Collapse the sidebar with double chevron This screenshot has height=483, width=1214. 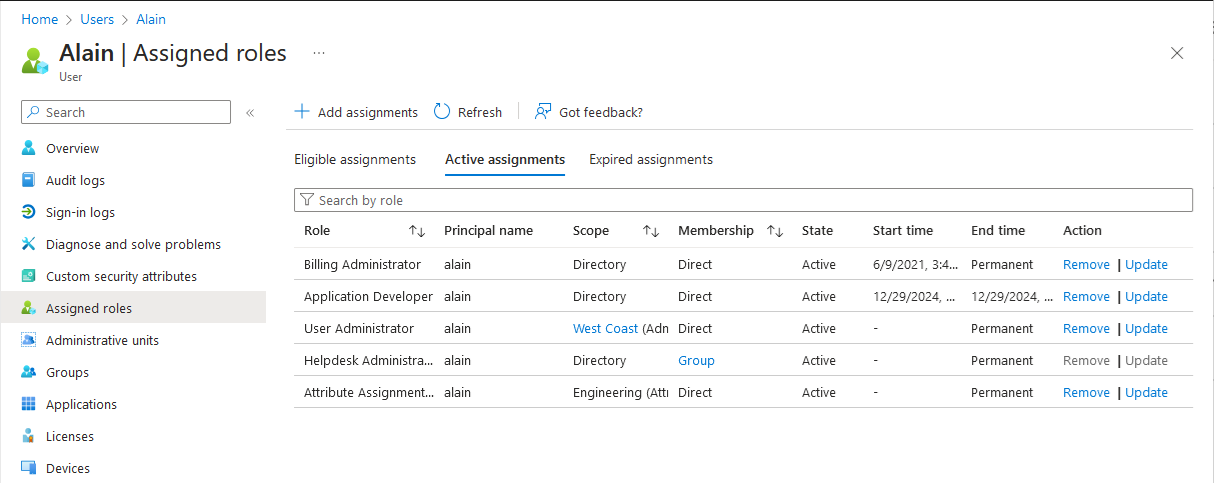coord(250,113)
